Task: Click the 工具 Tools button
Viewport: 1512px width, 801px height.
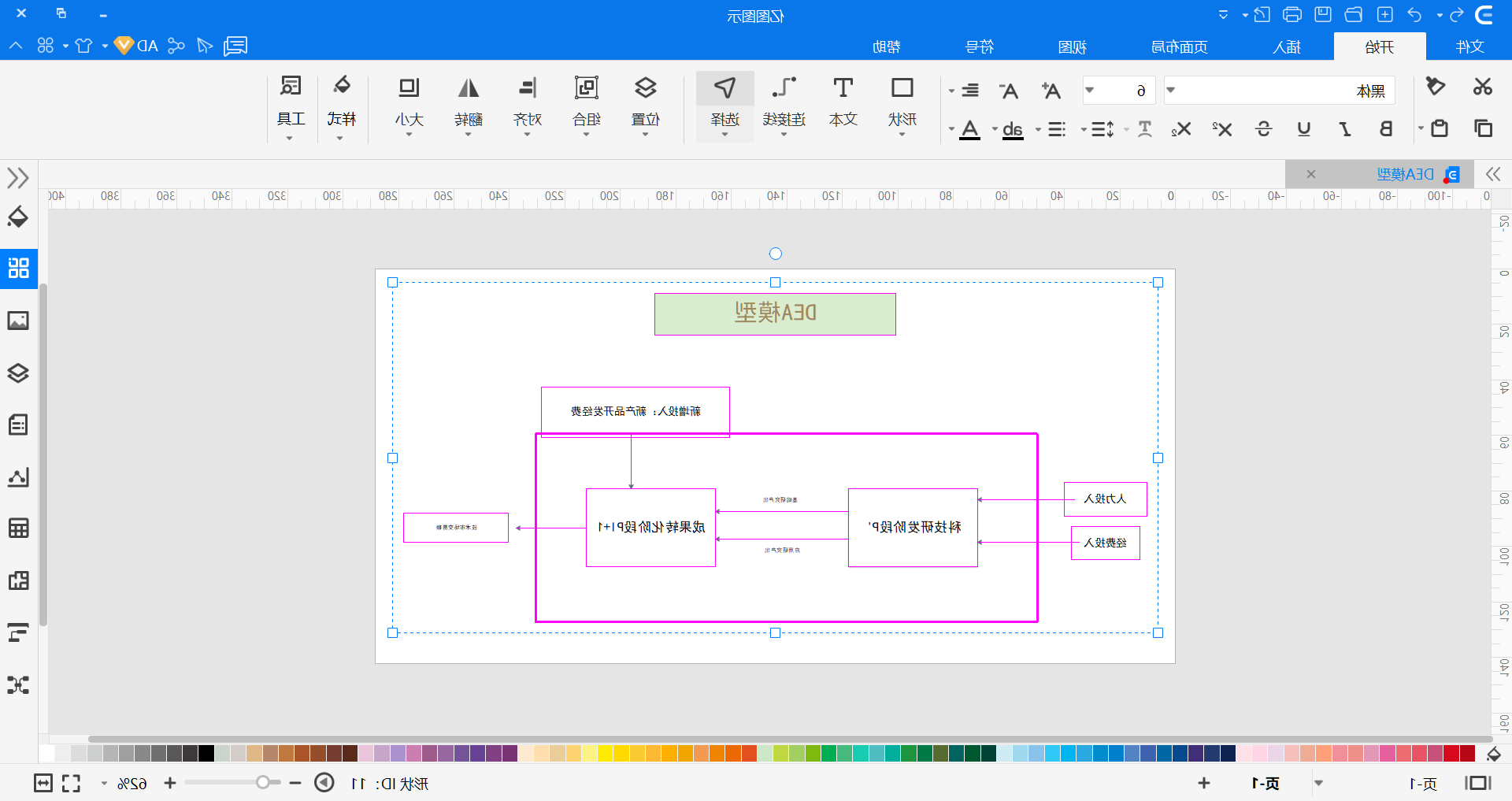Action: tap(291, 106)
